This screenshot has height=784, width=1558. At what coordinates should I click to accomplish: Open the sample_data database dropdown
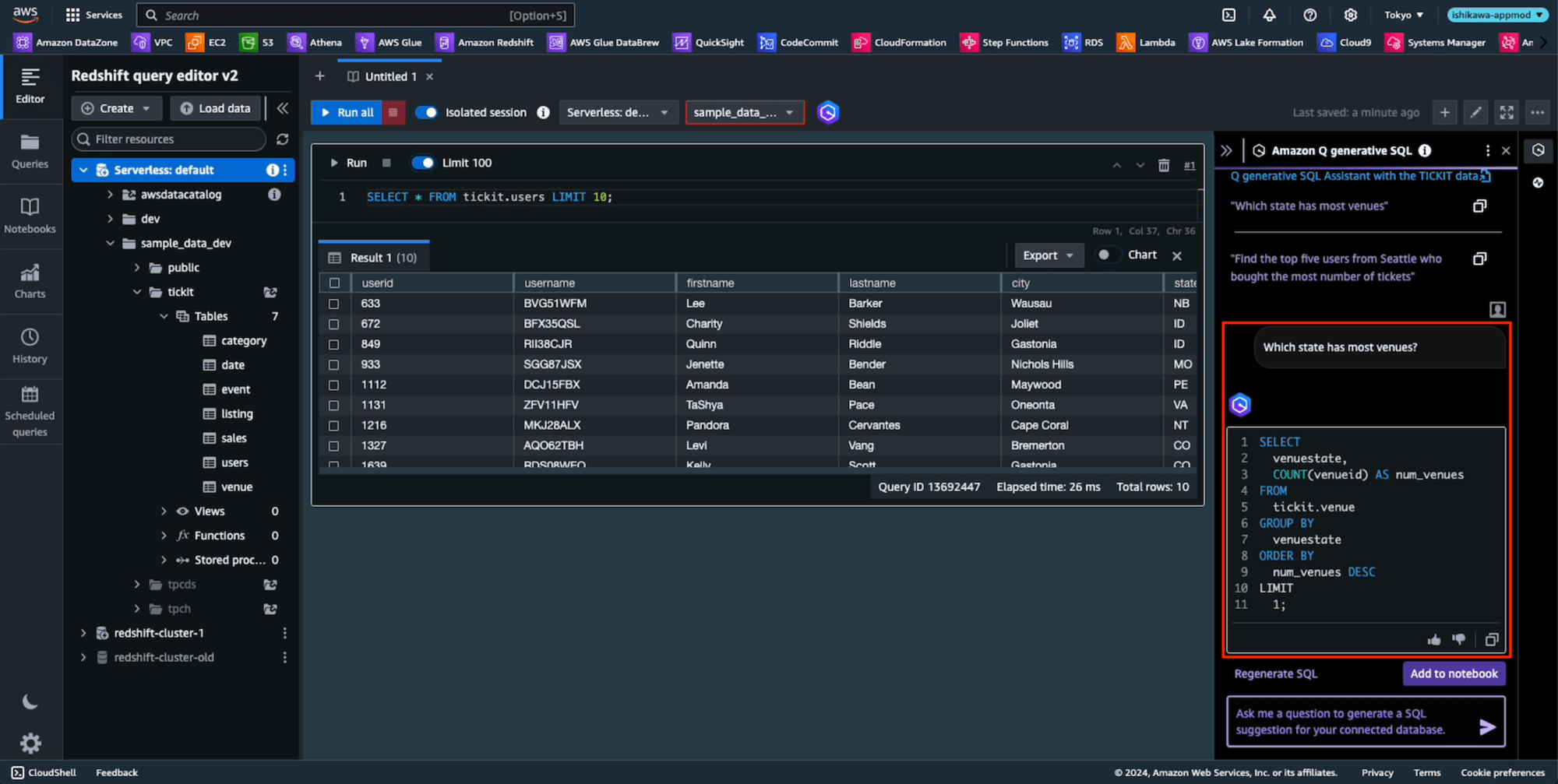[745, 112]
